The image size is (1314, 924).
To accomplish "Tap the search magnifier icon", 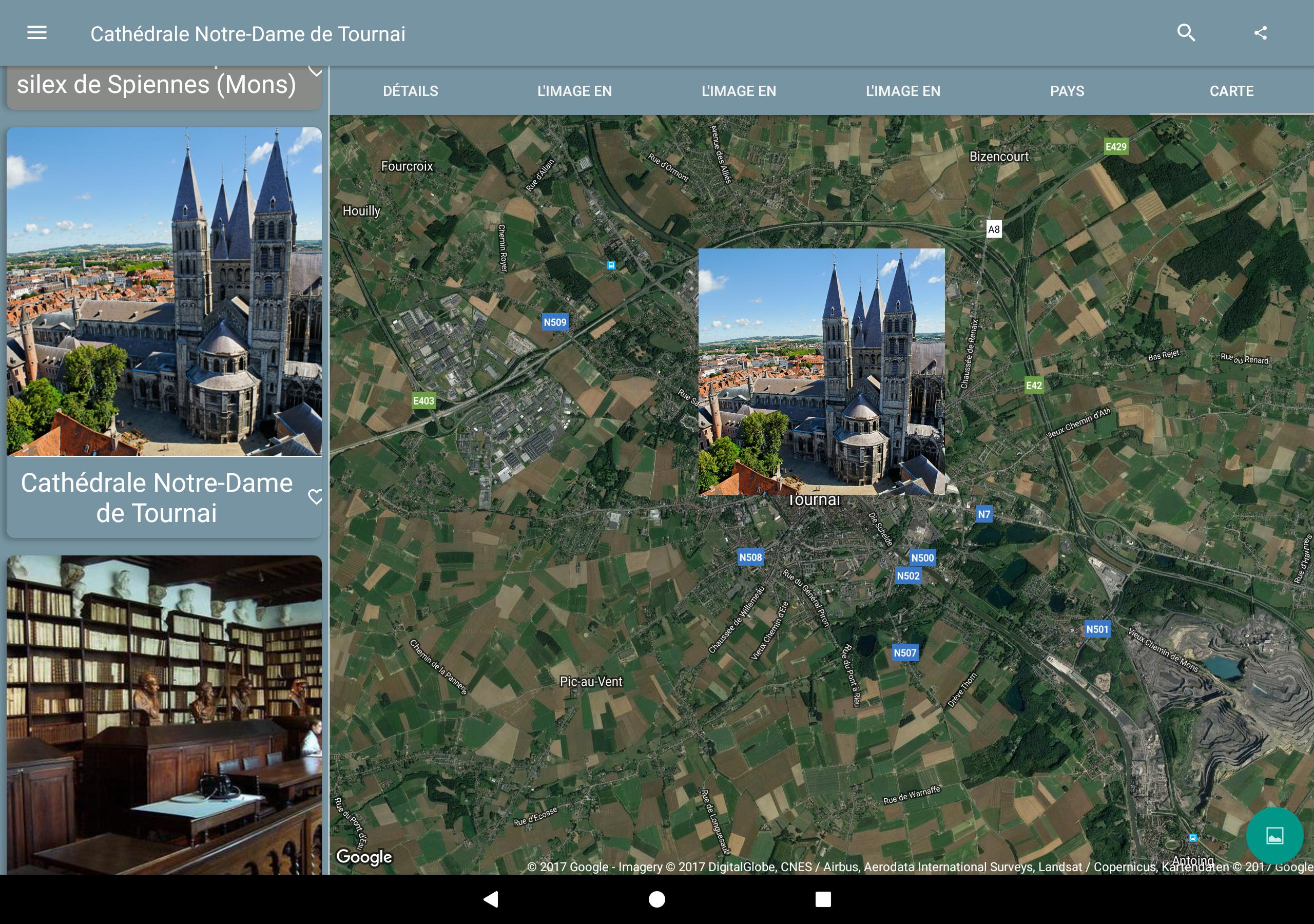I will pyautogui.click(x=1186, y=33).
